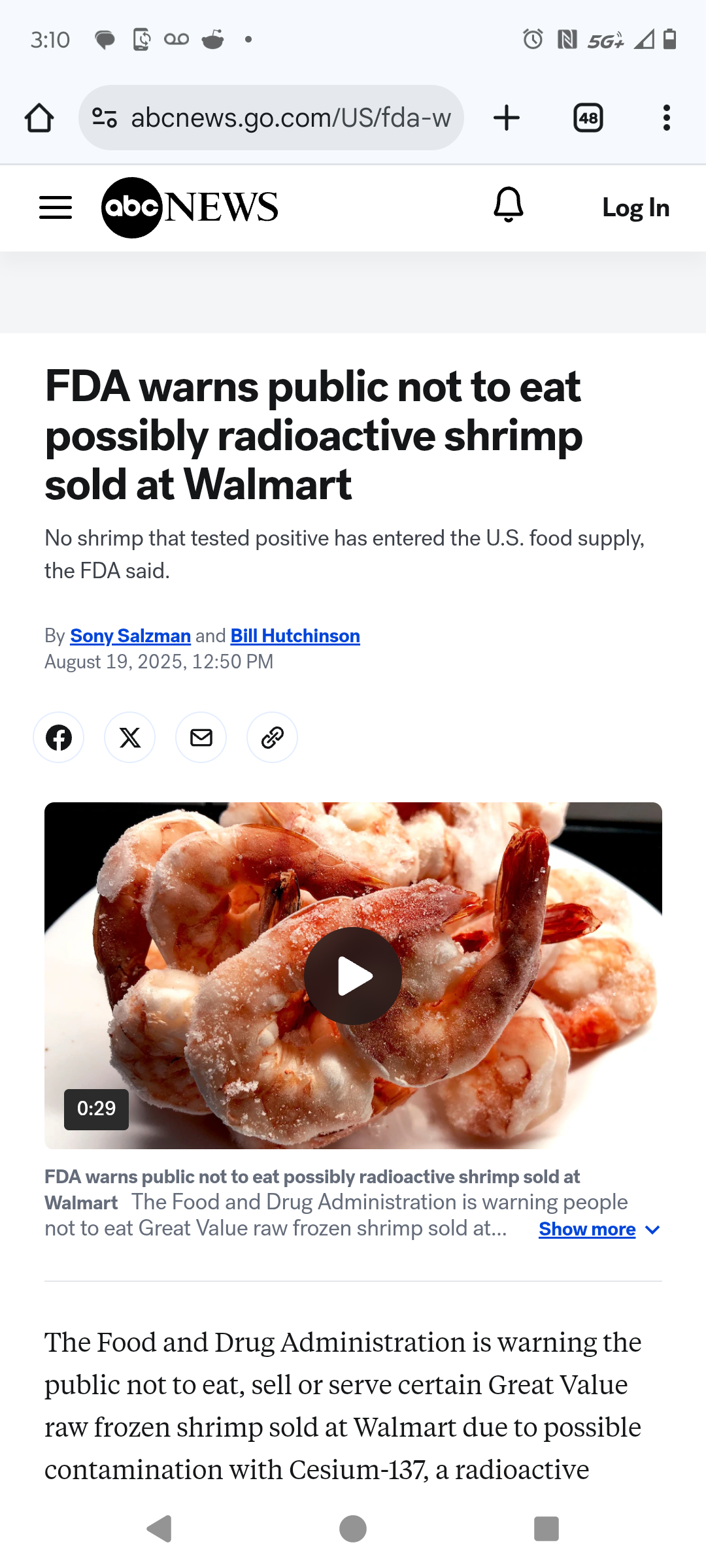Go to browser home page

pyautogui.click(x=39, y=118)
